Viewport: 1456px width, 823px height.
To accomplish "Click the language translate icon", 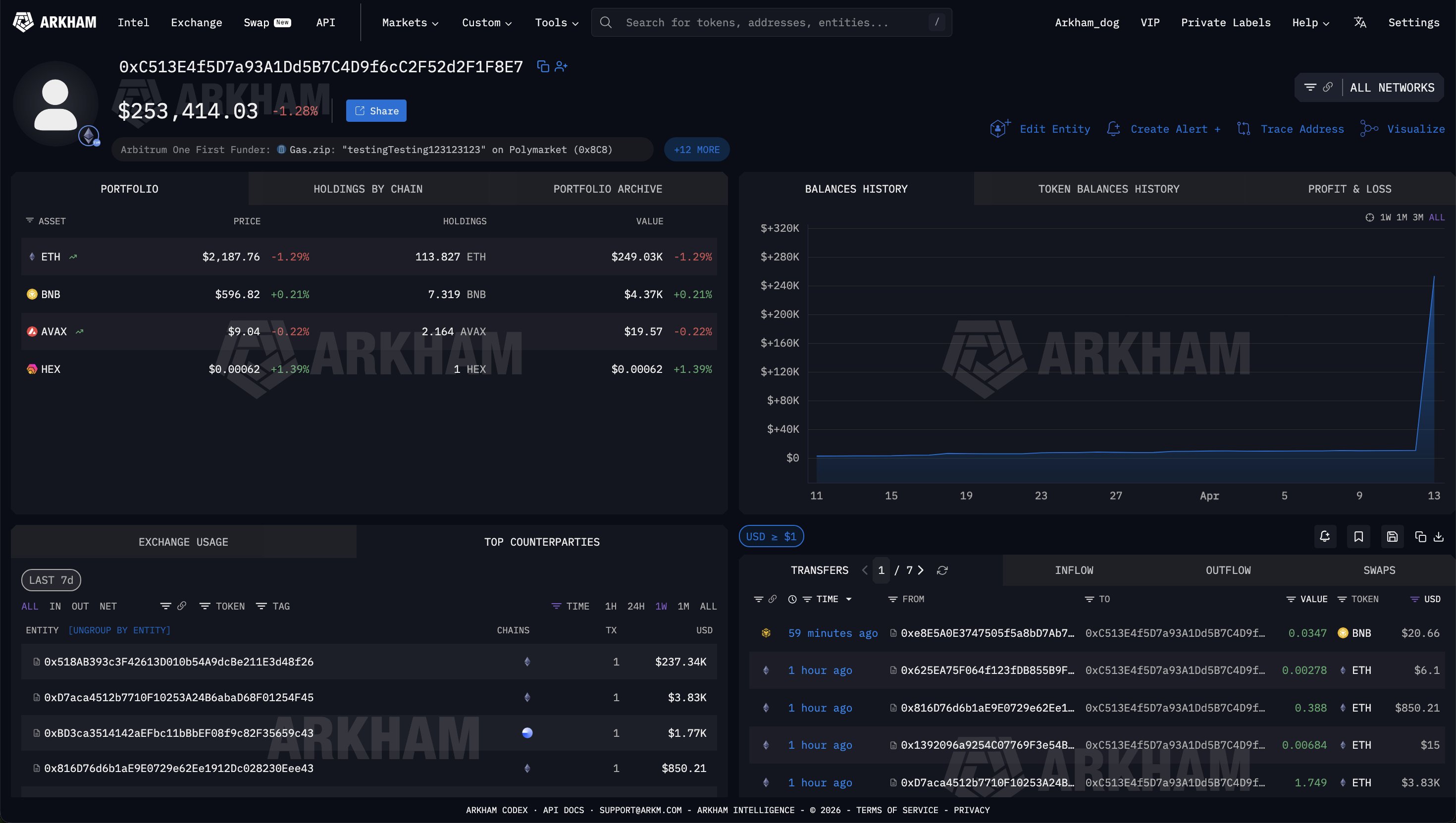I will 1360,23.
